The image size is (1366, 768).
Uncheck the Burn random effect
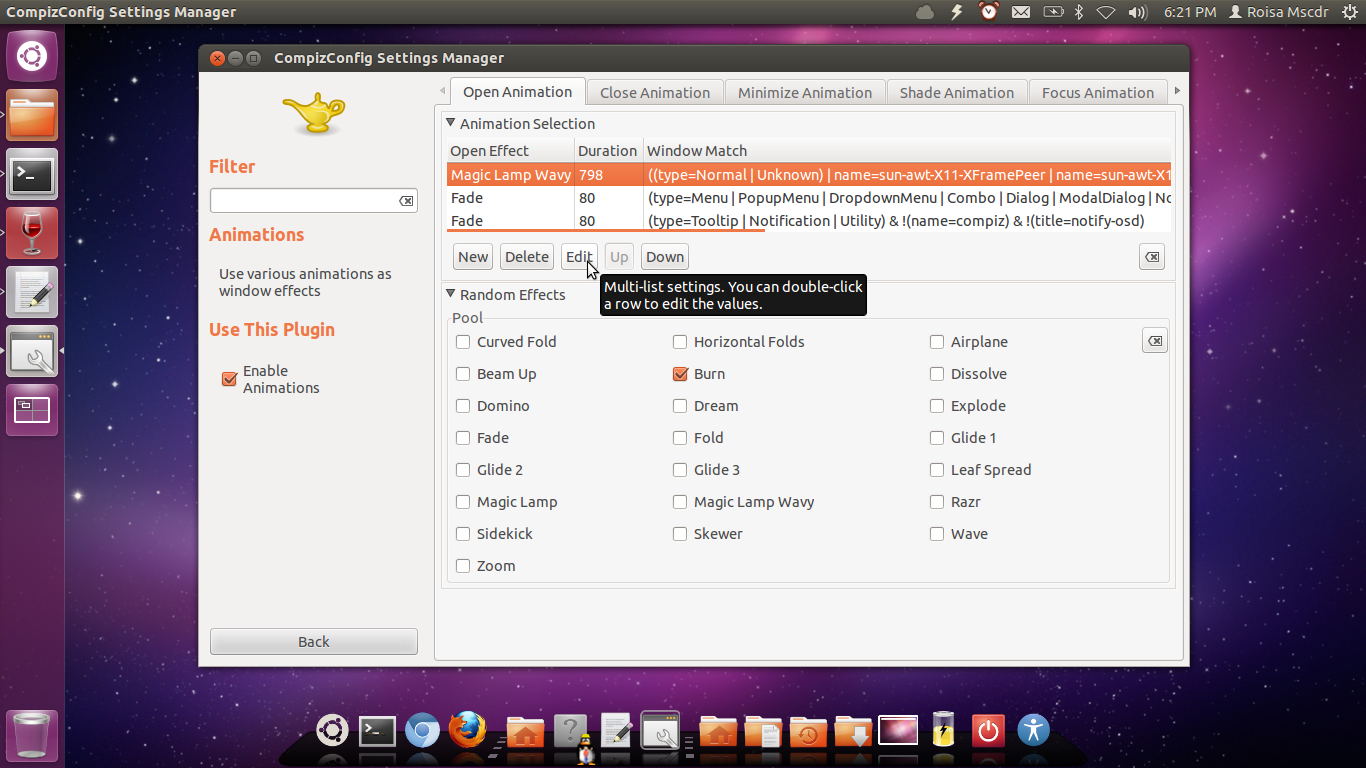pyautogui.click(x=680, y=374)
